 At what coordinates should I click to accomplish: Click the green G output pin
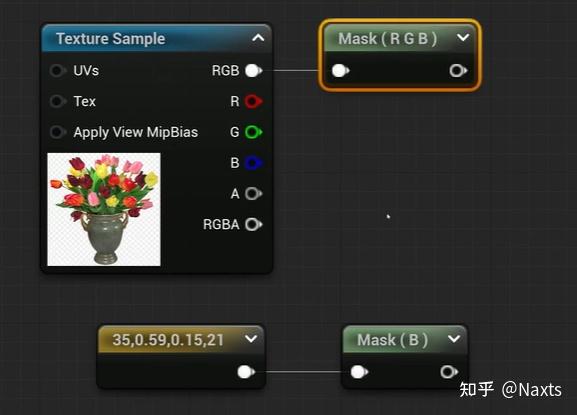pos(254,132)
